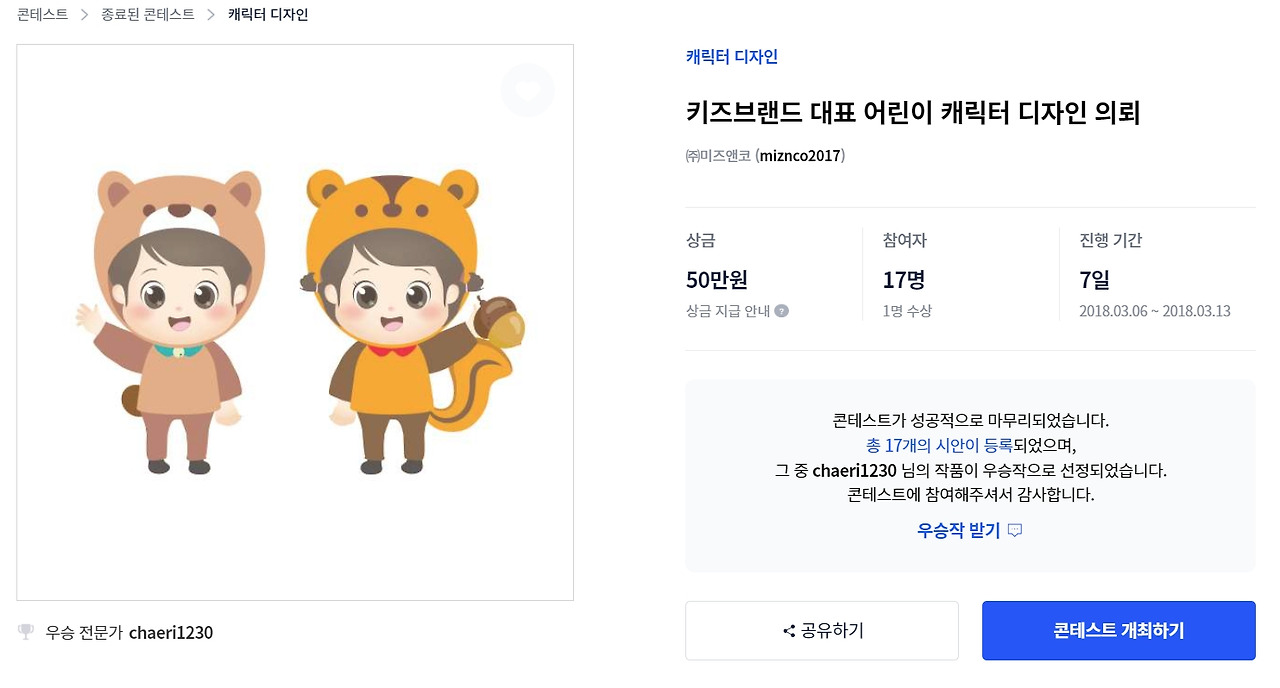Click the trophy icon beside 우승 전문가

pos(26,632)
